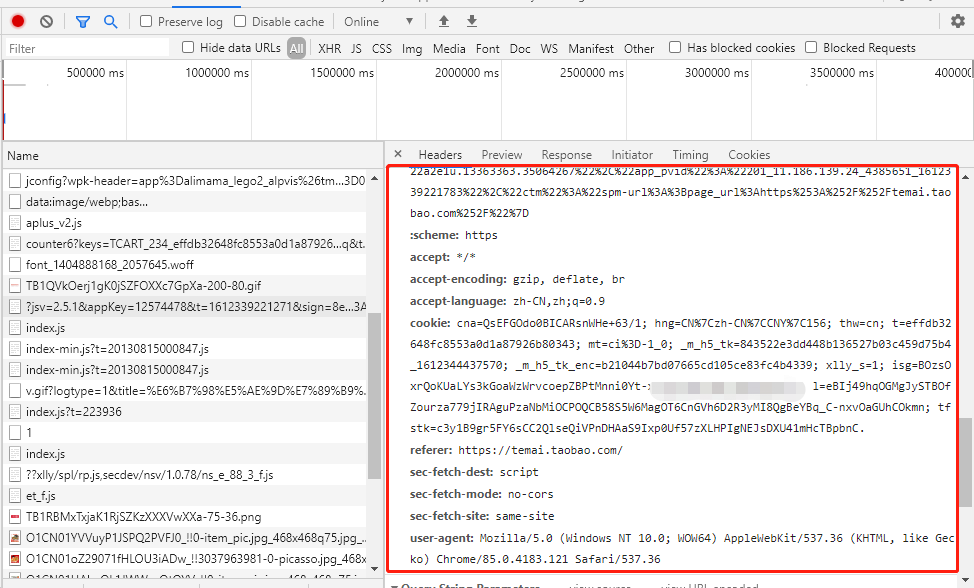Export HAR file with download arrow

472,22
